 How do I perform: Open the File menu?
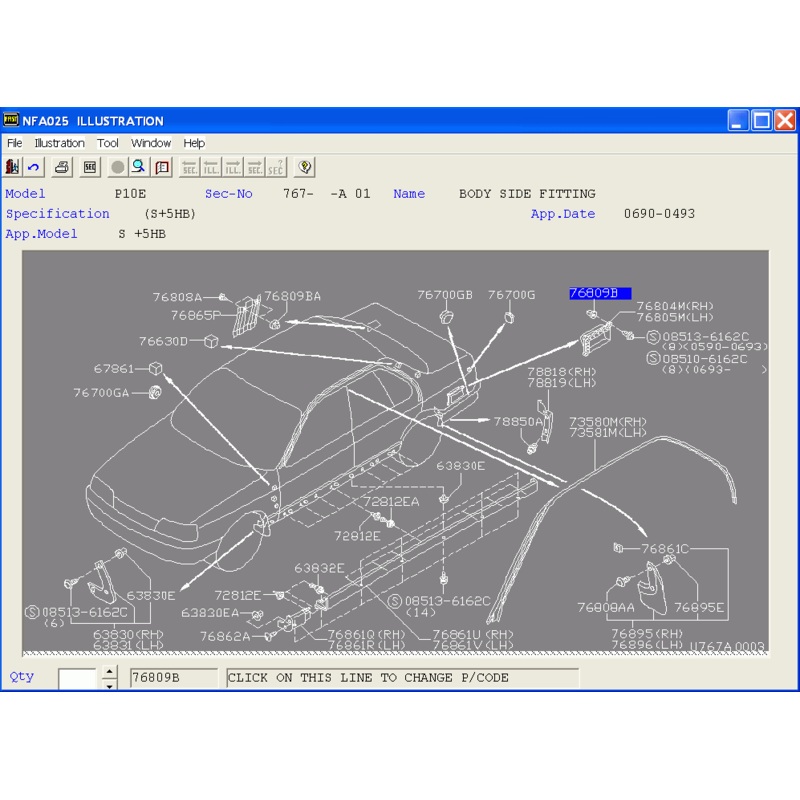(x=14, y=143)
